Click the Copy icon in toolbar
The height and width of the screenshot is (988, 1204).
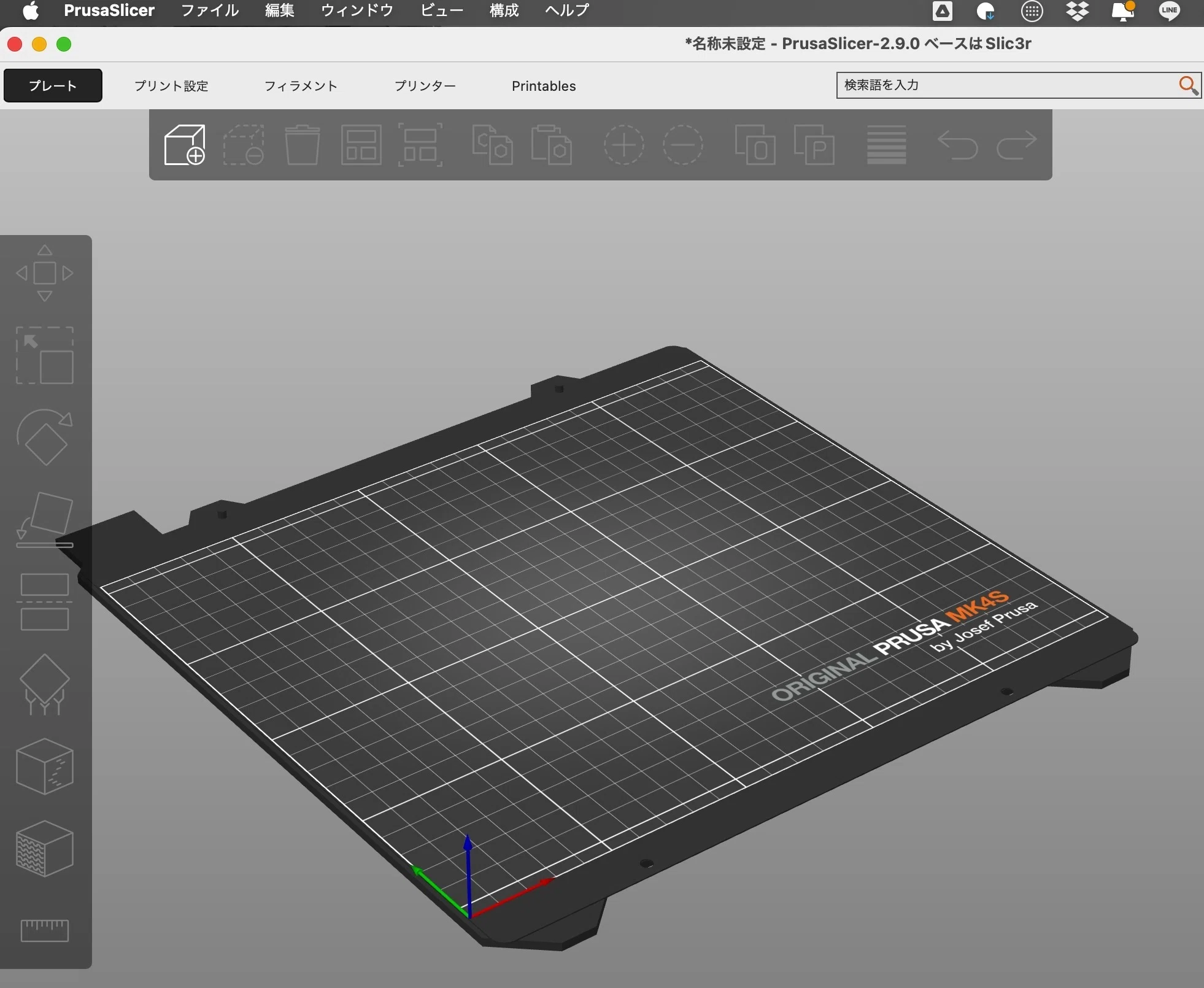pyautogui.click(x=492, y=145)
